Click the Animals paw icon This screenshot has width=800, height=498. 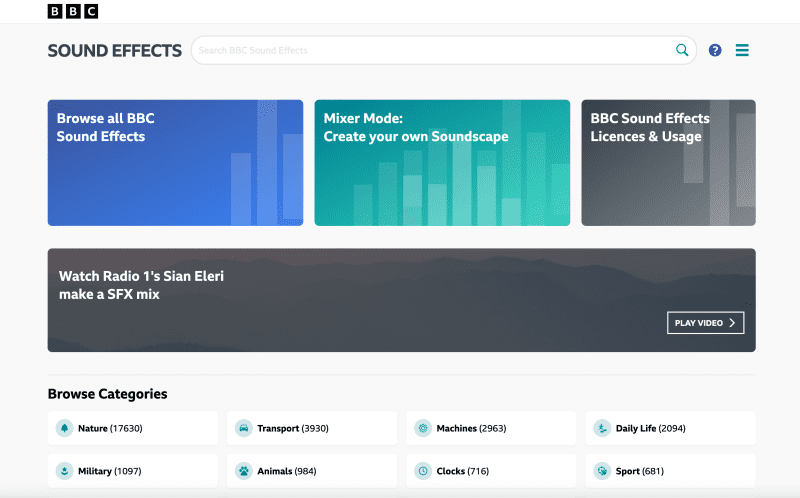(x=244, y=471)
